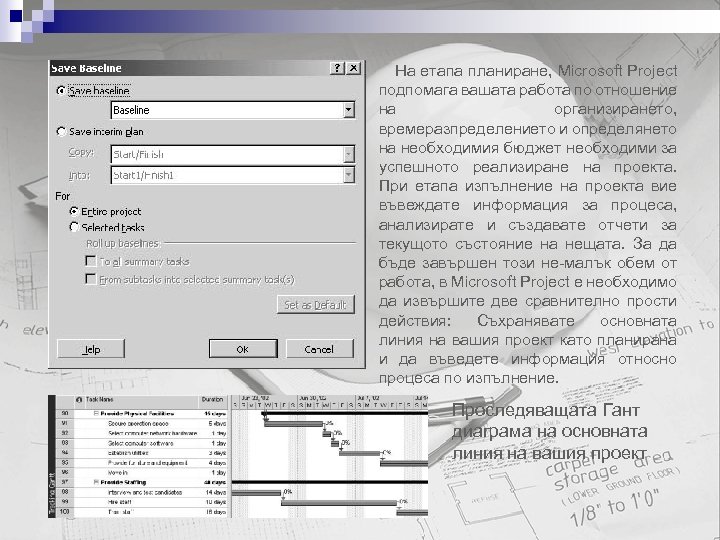
Task: Click the Gantt bar for Establish utilities
Action: pyautogui.click(x=360, y=454)
